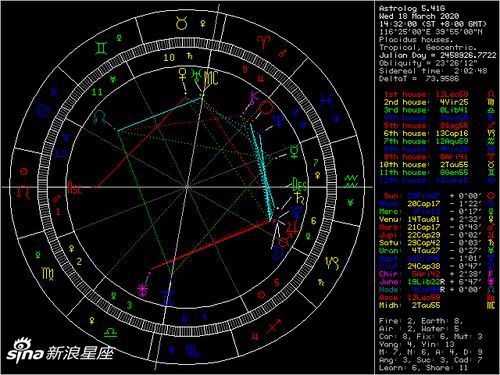The height and width of the screenshot is (375, 500).
Task: Click the red Sagittarius arrow glyph in outer ring
Action: (x=274, y=326)
